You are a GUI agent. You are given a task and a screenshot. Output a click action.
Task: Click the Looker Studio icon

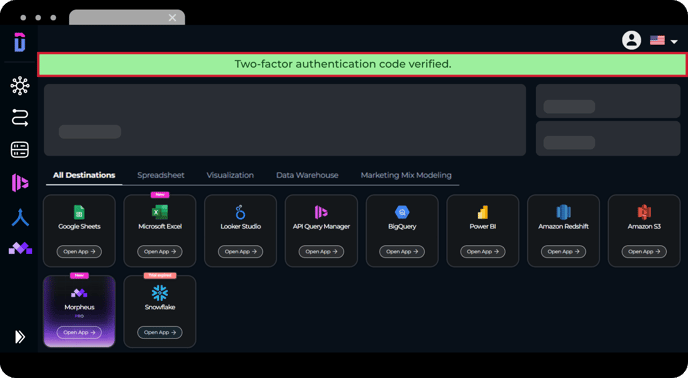(x=240, y=212)
